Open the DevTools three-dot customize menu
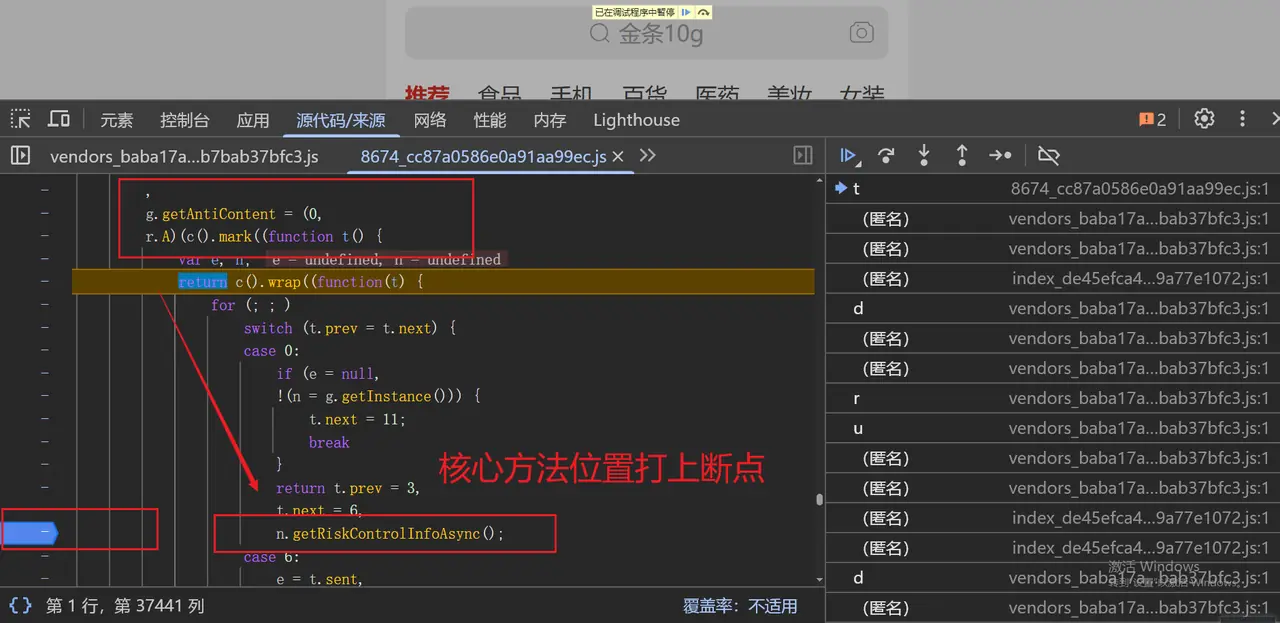1280x623 pixels. 1242,119
